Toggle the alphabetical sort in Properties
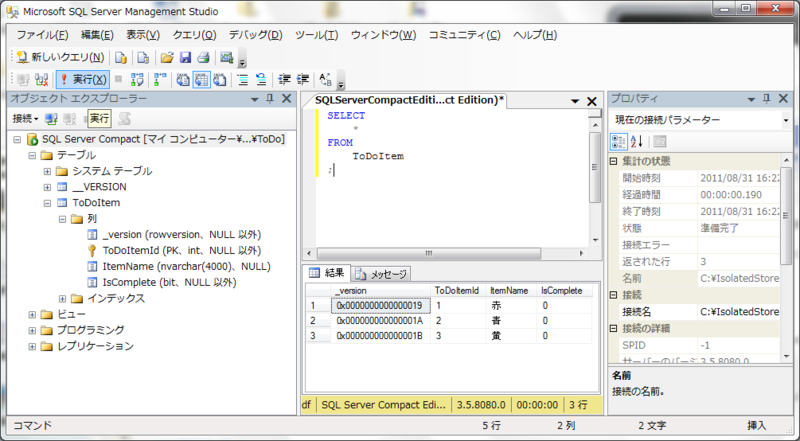Image resolution: width=800 pixels, height=441 pixels. tap(637, 141)
